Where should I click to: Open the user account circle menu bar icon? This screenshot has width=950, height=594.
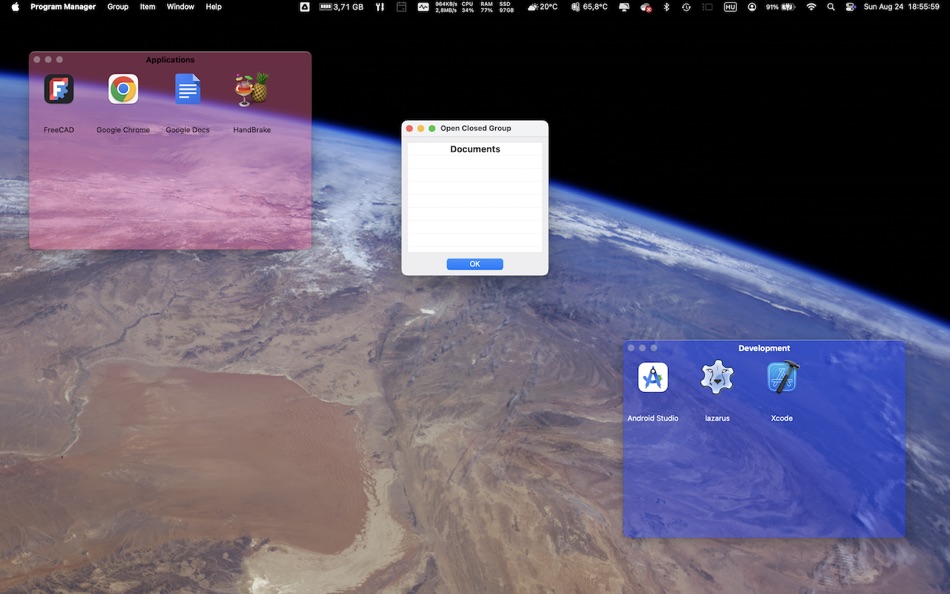752,7
